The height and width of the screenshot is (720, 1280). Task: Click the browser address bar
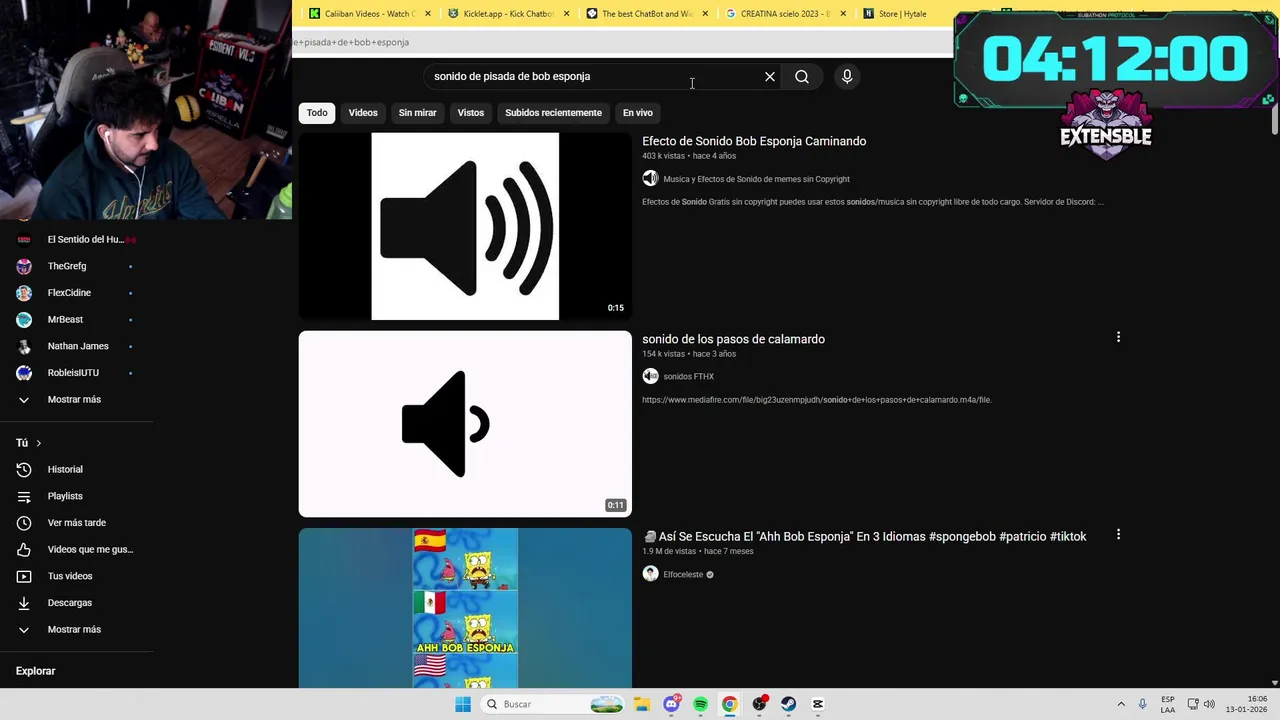pyautogui.click(x=620, y=42)
